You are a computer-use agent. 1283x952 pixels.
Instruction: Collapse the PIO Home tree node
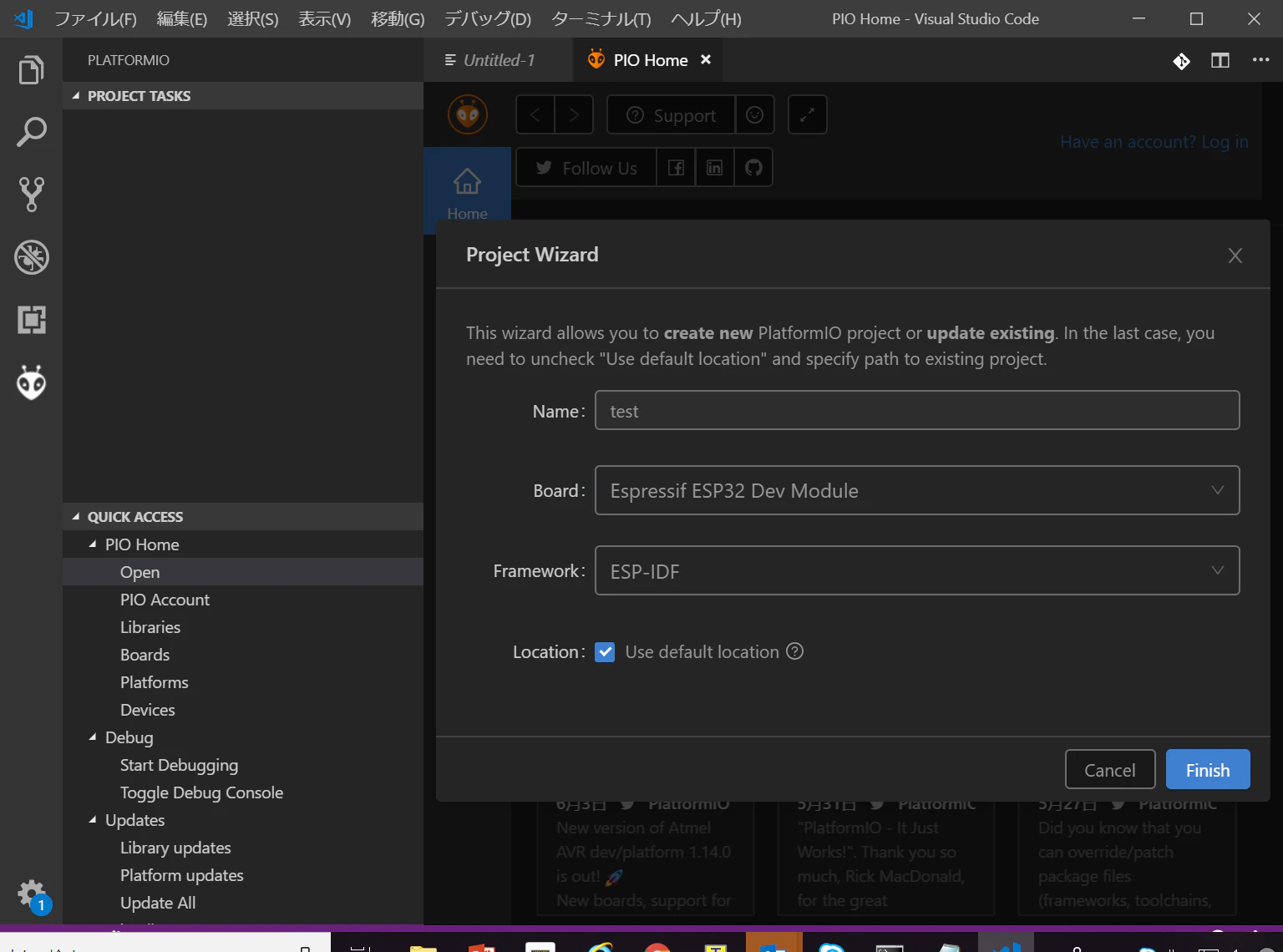click(x=93, y=544)
